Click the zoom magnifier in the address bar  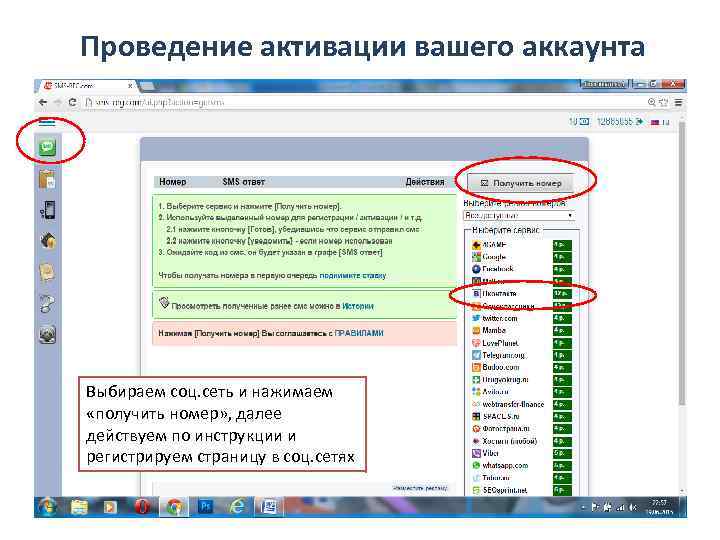[651, 102]
